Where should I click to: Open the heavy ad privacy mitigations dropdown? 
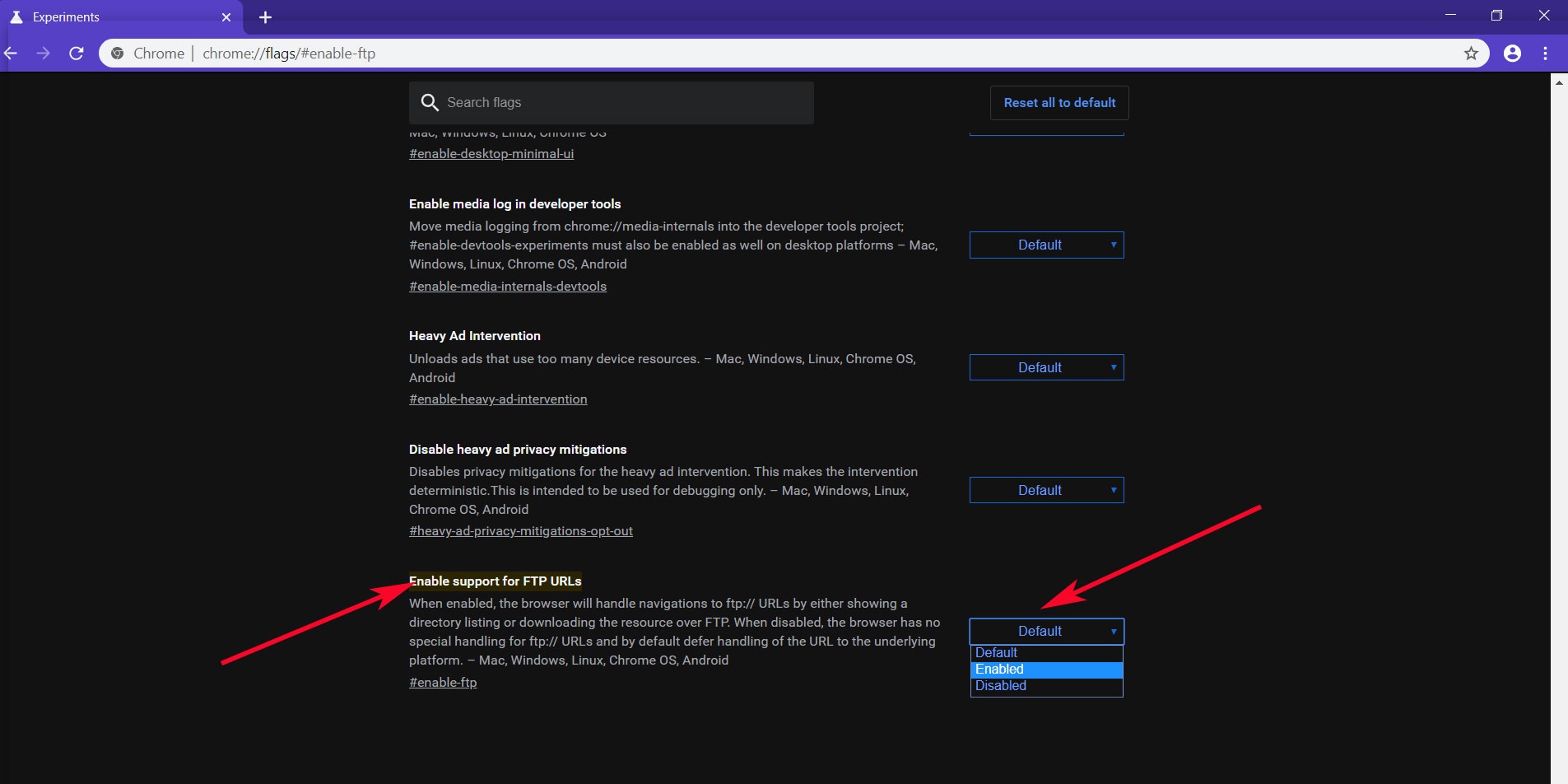pos(1046,490)
